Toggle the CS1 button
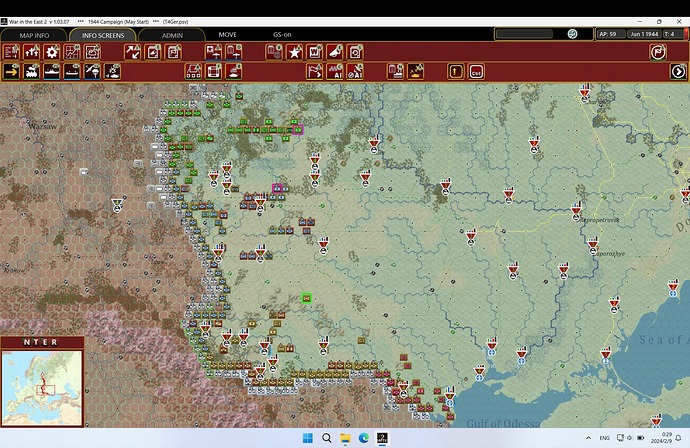This screenshot has width=690, height=448. pyautogui.click(x=476, y=71)
